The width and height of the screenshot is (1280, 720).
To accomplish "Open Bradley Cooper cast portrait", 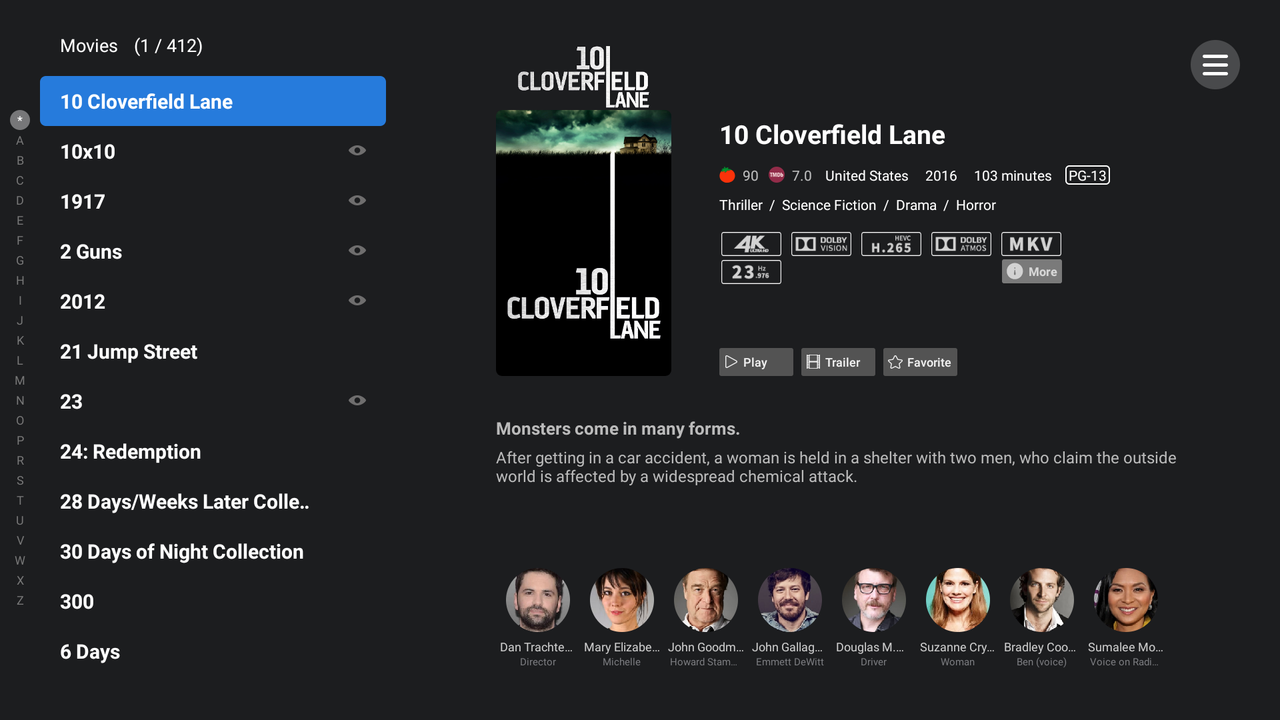I will coord(1042,600).
